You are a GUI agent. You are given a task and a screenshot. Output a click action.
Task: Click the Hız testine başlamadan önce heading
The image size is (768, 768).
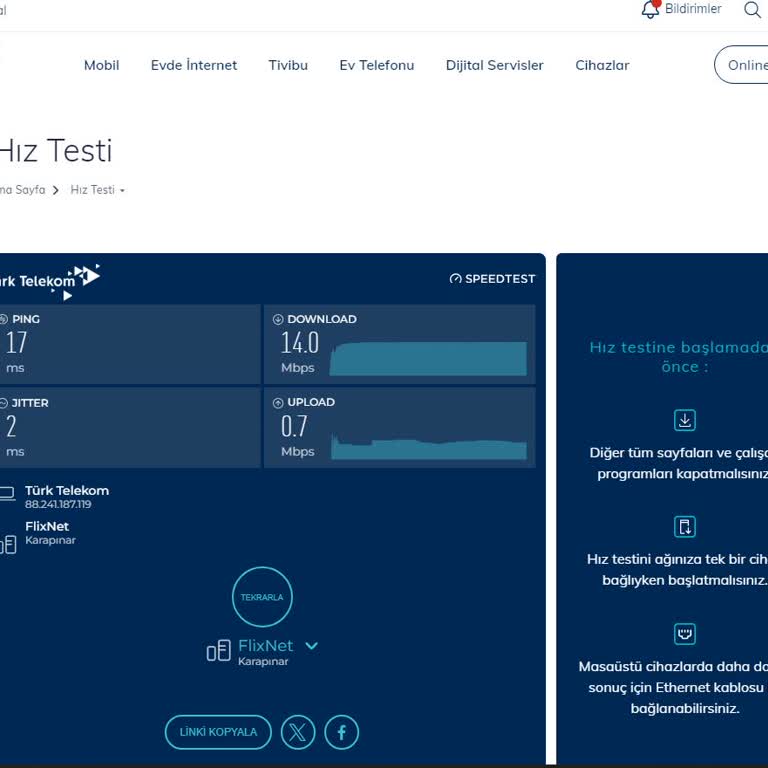pos(679,357)
